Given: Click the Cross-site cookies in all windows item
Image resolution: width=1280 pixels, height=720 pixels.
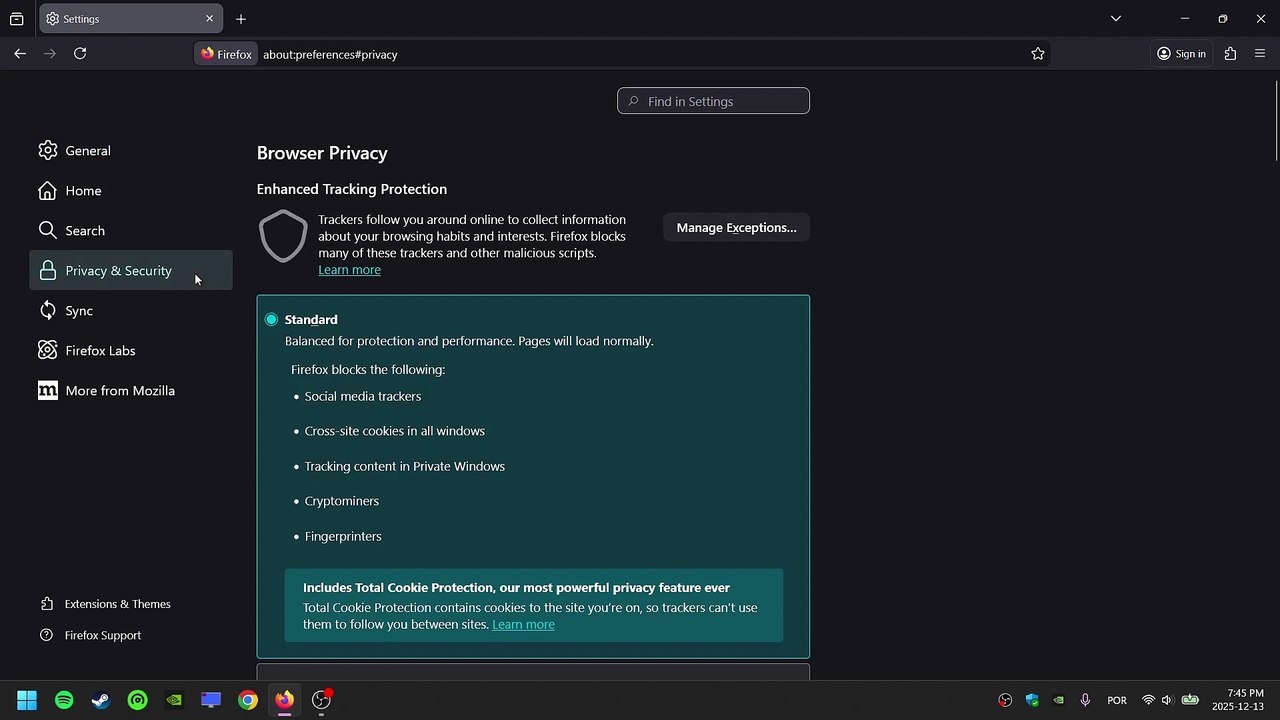Looking at the screenshot, I should click(x=395, y=431).
